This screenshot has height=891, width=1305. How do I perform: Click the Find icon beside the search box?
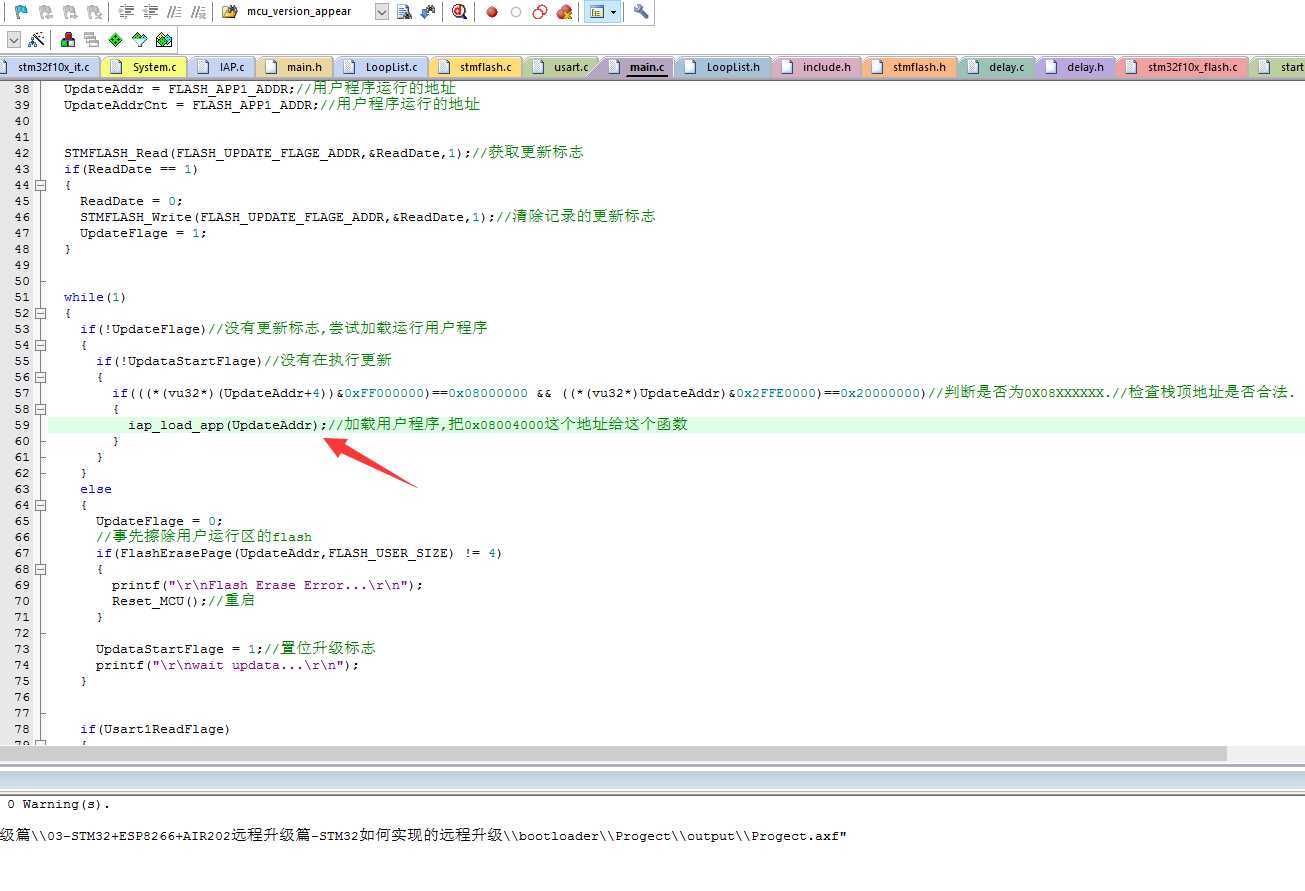[x=404, y=12]
